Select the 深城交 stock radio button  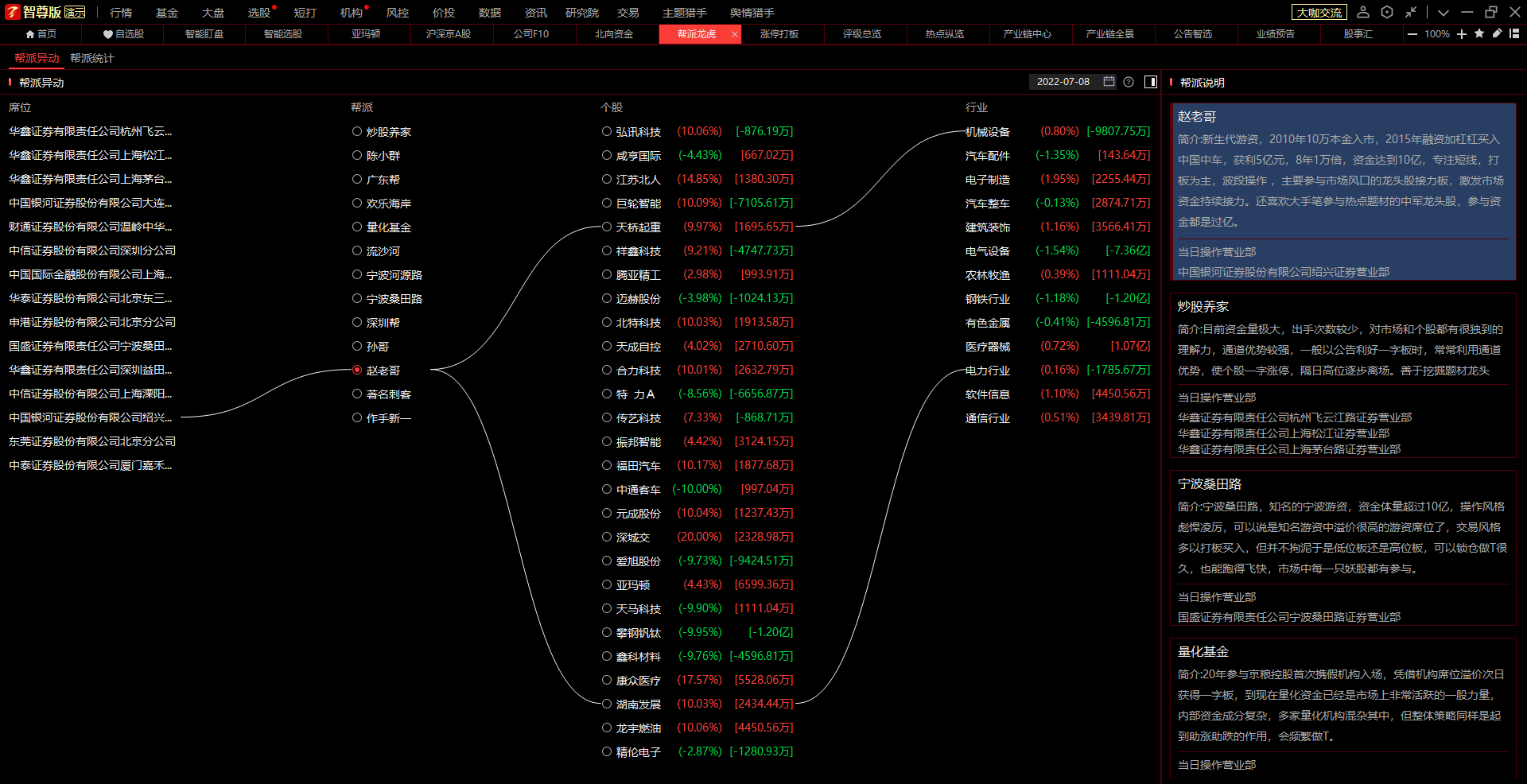click(607, 537)
